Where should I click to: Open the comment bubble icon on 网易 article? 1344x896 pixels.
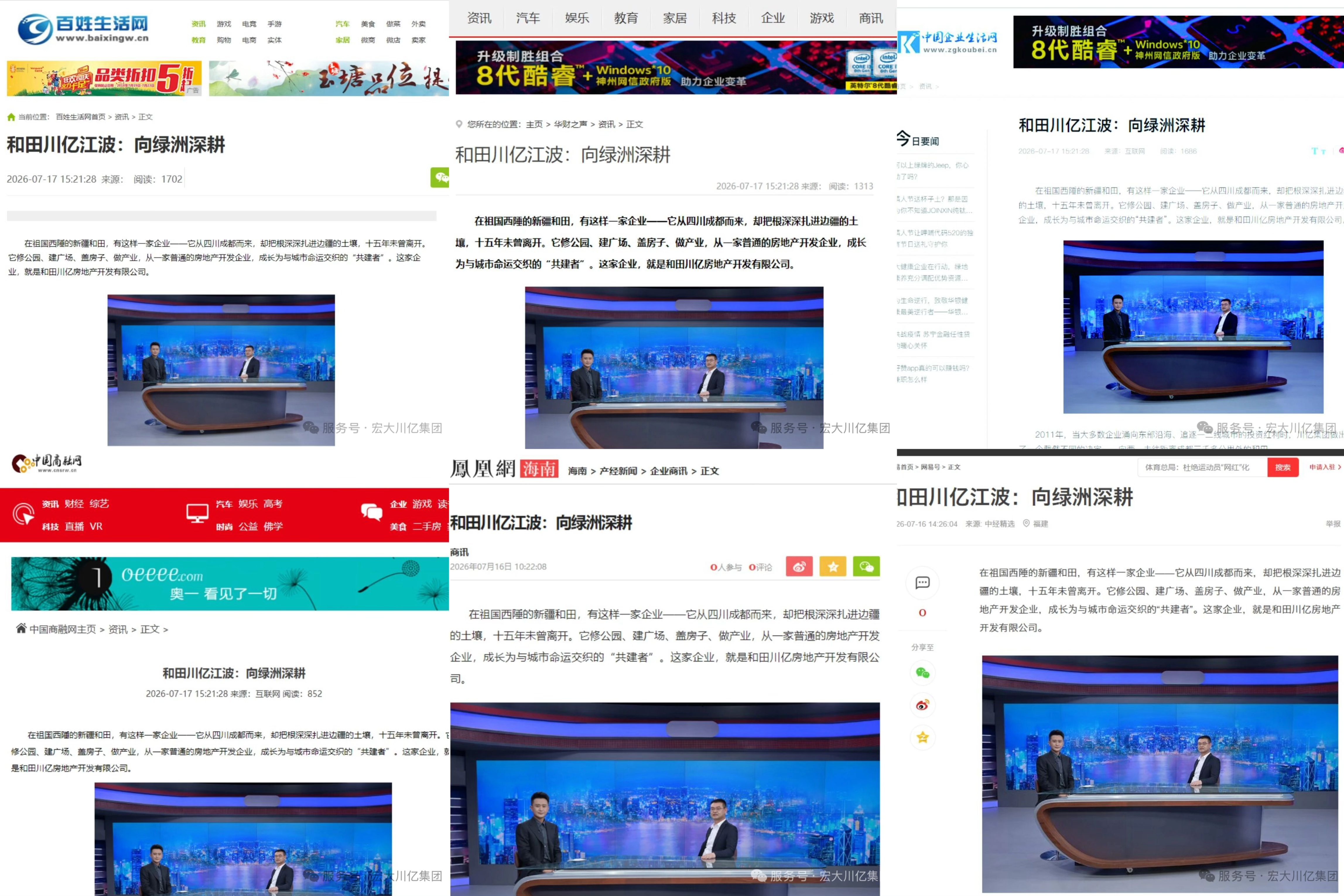(x=922, y=583)
